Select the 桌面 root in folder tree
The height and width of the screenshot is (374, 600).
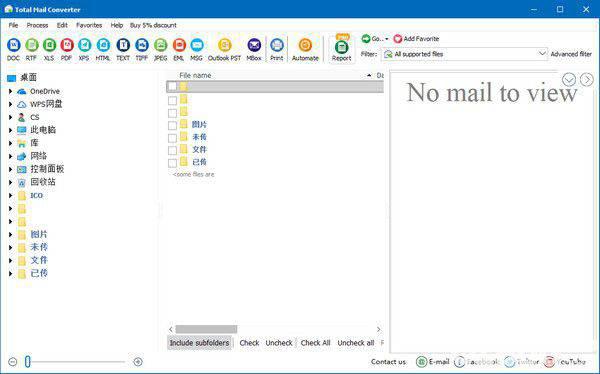[28, 78]
